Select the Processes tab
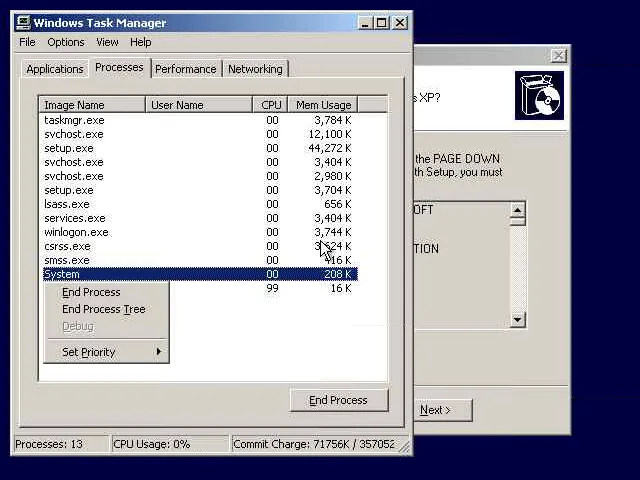Screen dimensions: 640x480 click(x=119, y=67)
